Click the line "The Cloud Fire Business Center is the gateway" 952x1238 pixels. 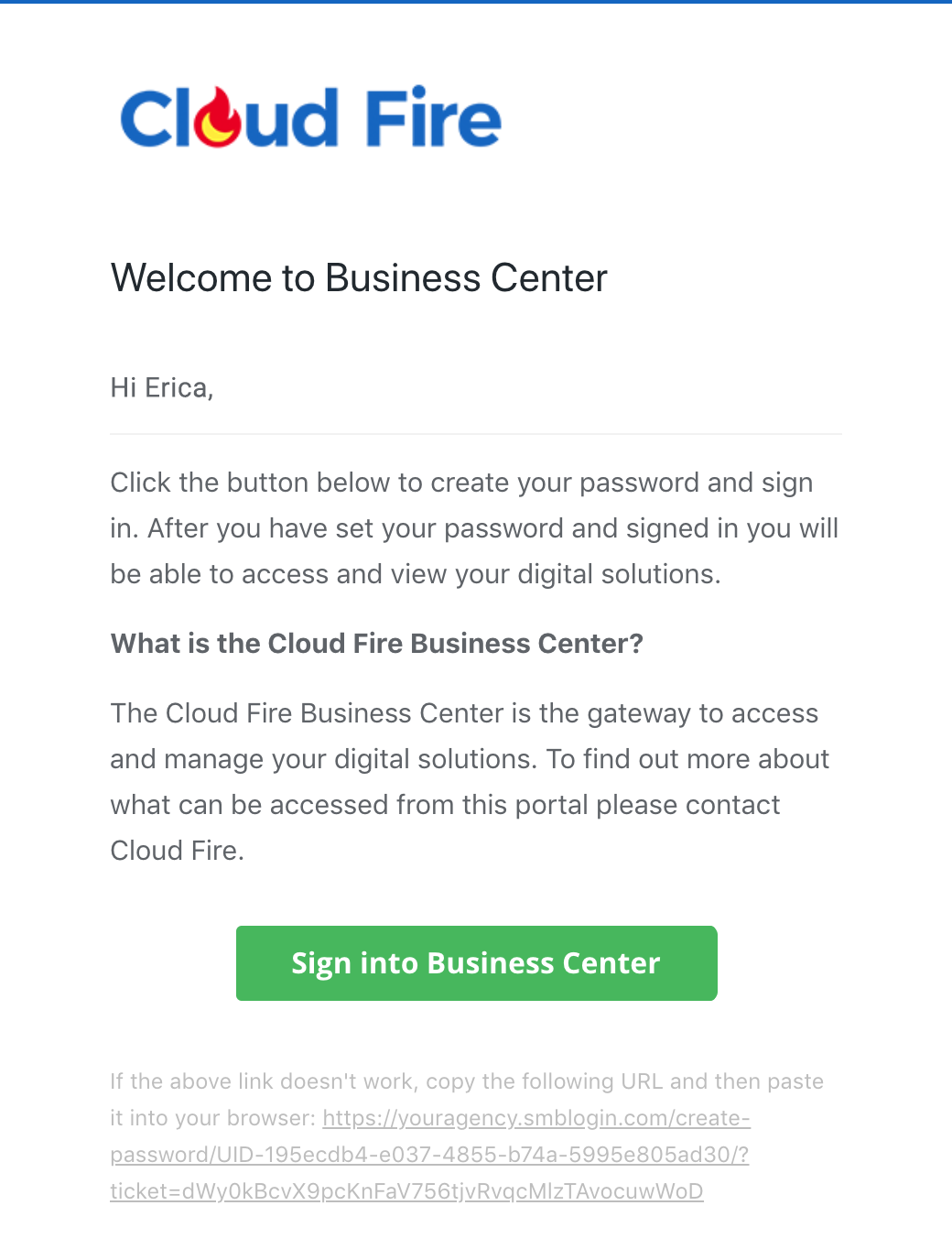pos(464,714)
